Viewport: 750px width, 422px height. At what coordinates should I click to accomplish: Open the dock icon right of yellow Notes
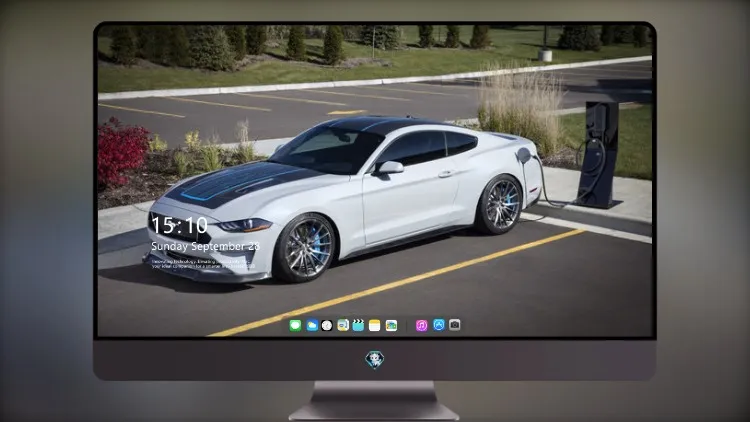[391, 325]
